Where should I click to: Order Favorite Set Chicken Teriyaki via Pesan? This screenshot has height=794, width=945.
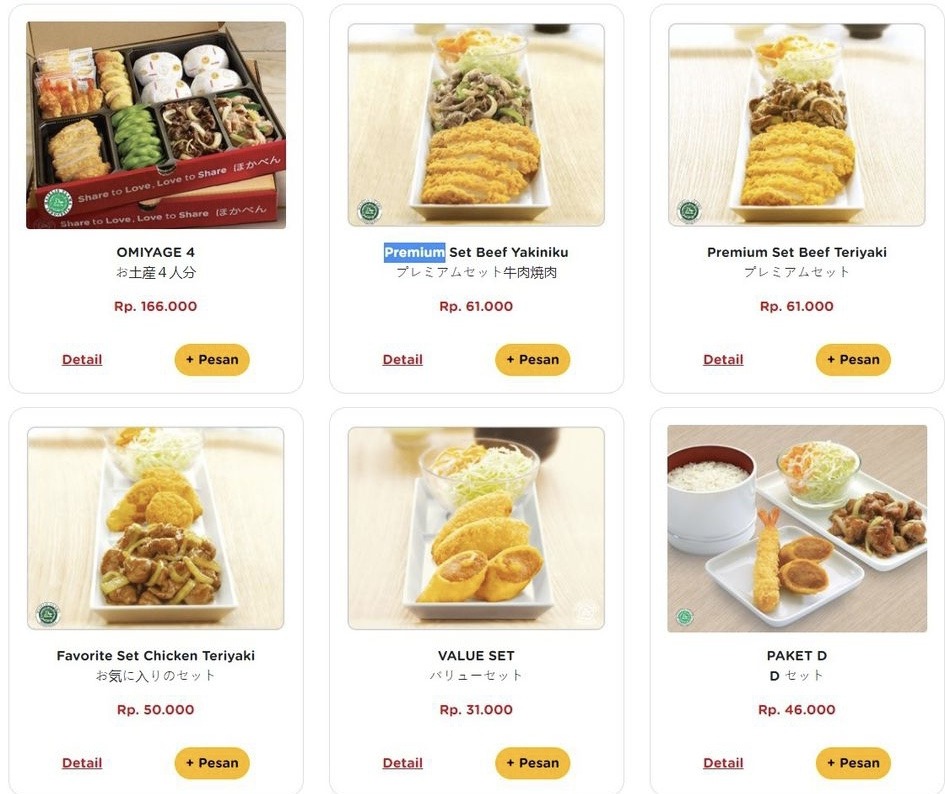[212, 763]
